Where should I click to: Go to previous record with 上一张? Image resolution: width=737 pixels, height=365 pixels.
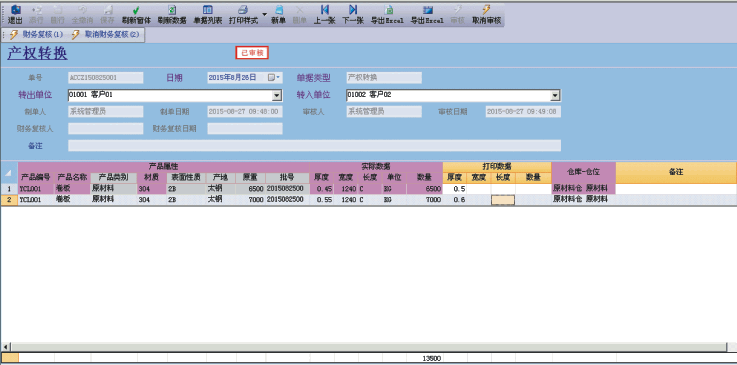(x=324, y=15)
